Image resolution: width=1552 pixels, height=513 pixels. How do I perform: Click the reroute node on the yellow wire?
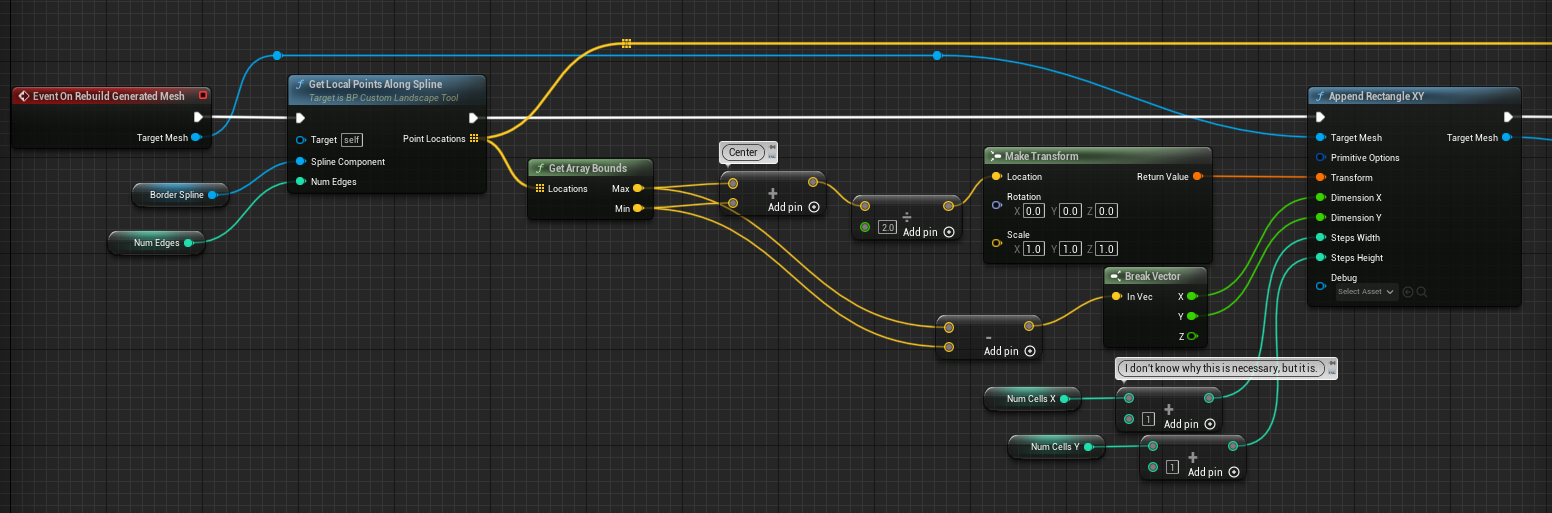[626, 44]
